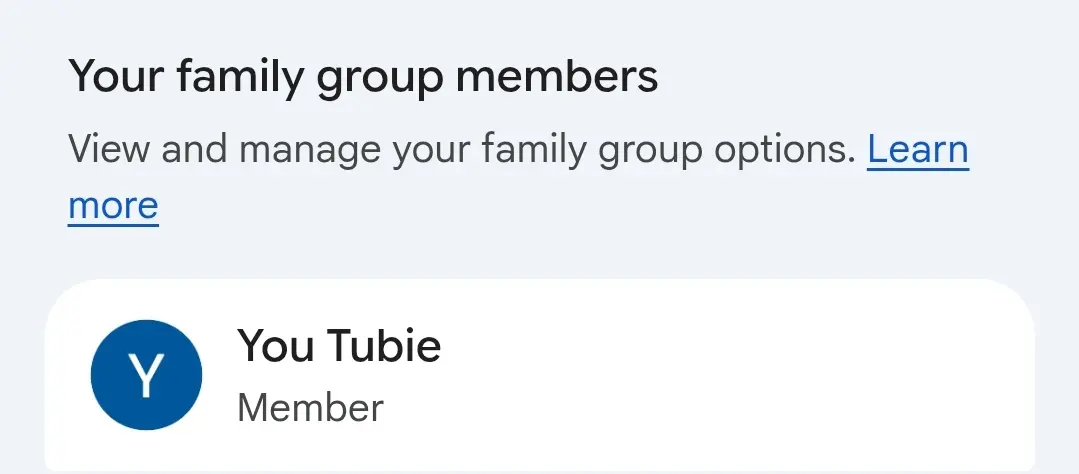The image size is (1079, 474).
Task: Click 'Member' status under You Tubie
Action: (x=310, y=408)
